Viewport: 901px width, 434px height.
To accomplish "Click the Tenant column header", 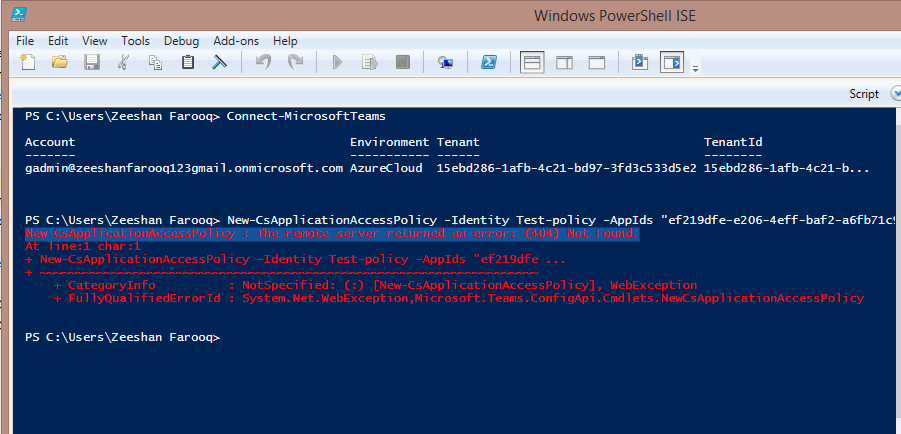I will (x=458, y=142).
